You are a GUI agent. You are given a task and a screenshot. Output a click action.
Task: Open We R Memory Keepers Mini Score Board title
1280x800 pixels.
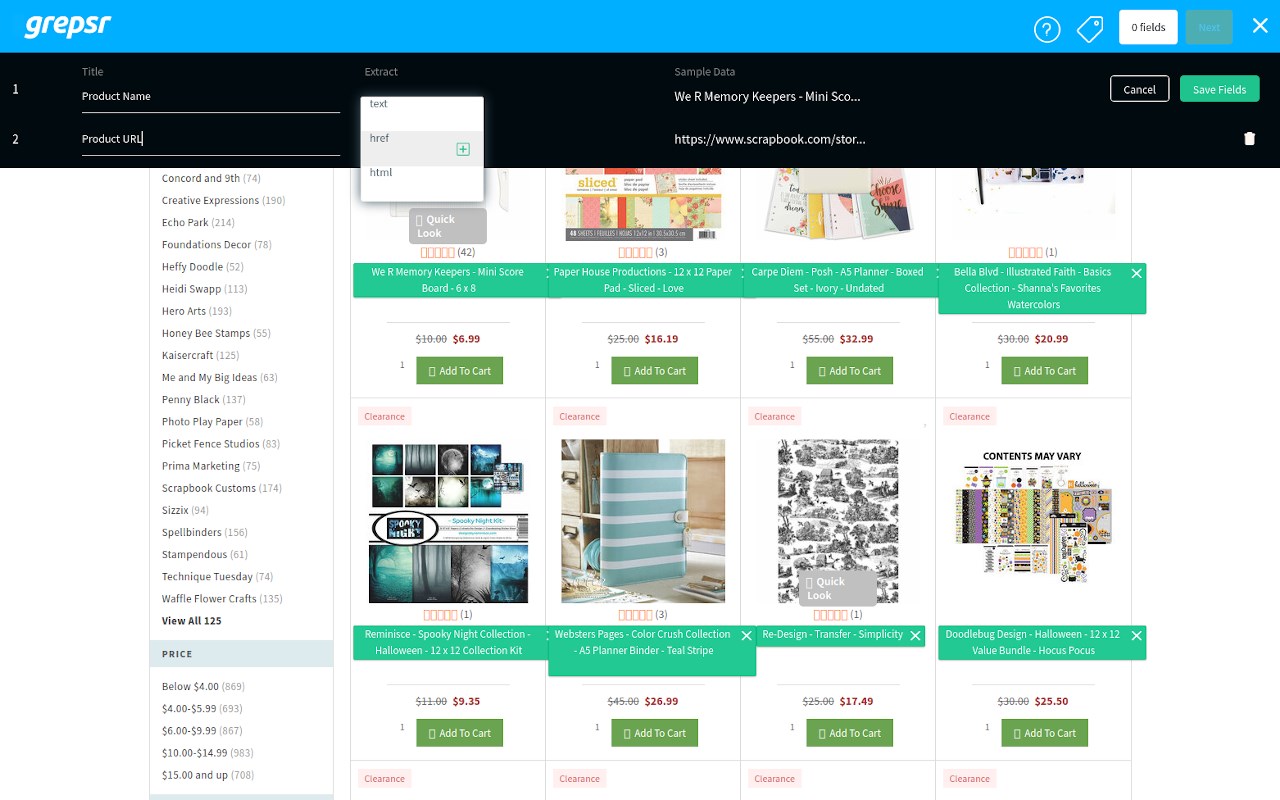[x=448, y=280]
